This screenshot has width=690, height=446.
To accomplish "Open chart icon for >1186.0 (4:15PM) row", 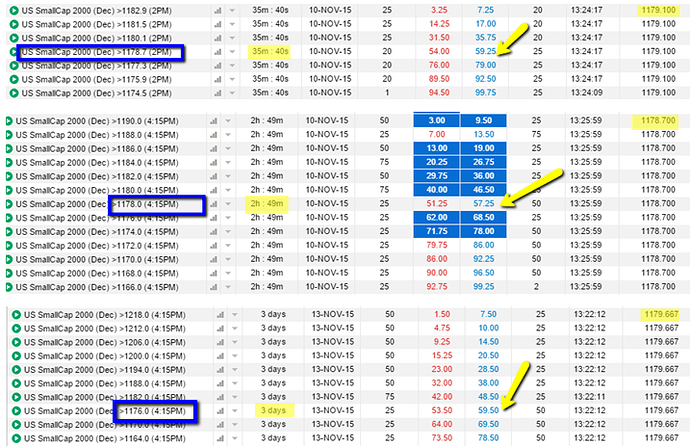I will [213, 149].
